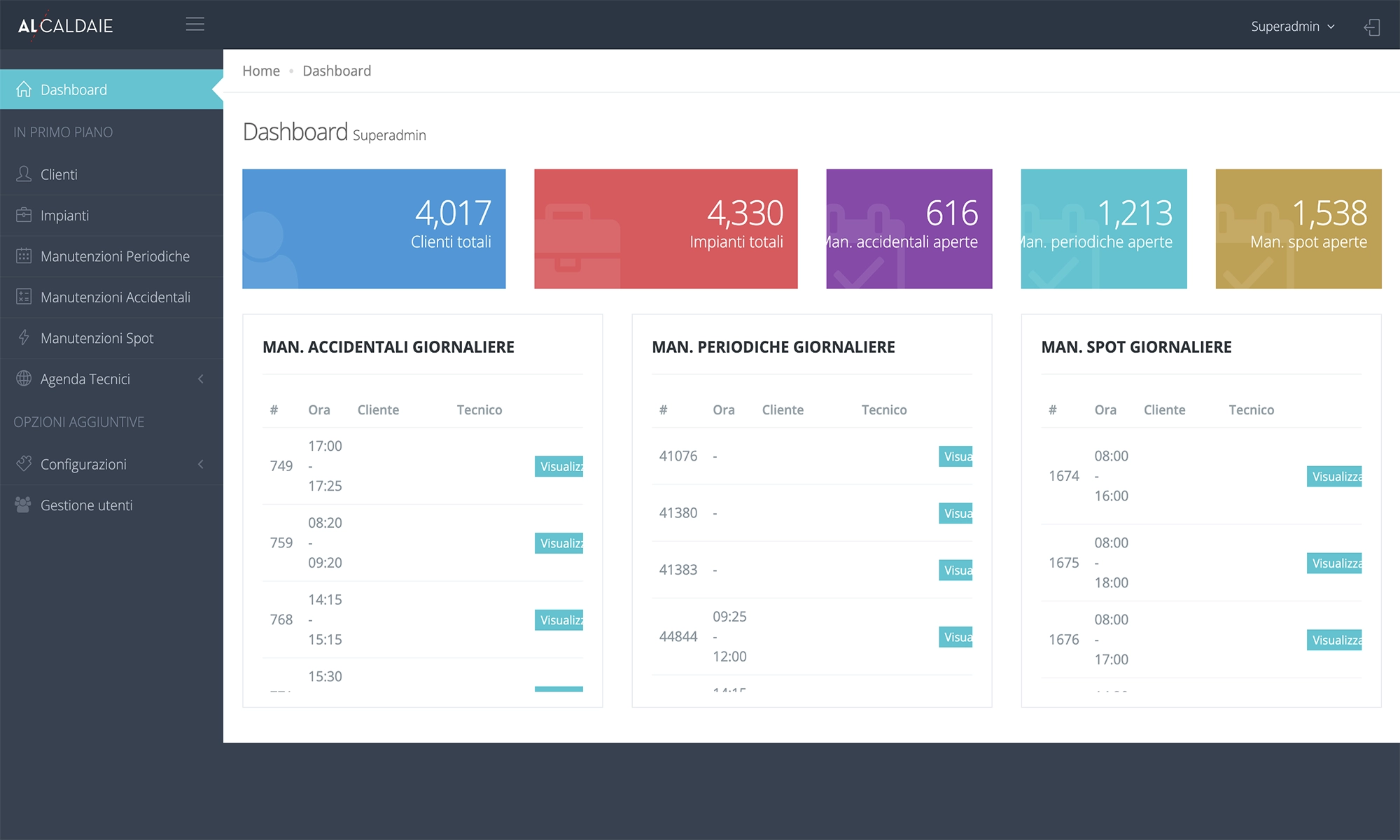The width and height of the screenshot is (1400, 840).
Task: Open the purple Man. accidentali aperte card
Action: [909, 229]
